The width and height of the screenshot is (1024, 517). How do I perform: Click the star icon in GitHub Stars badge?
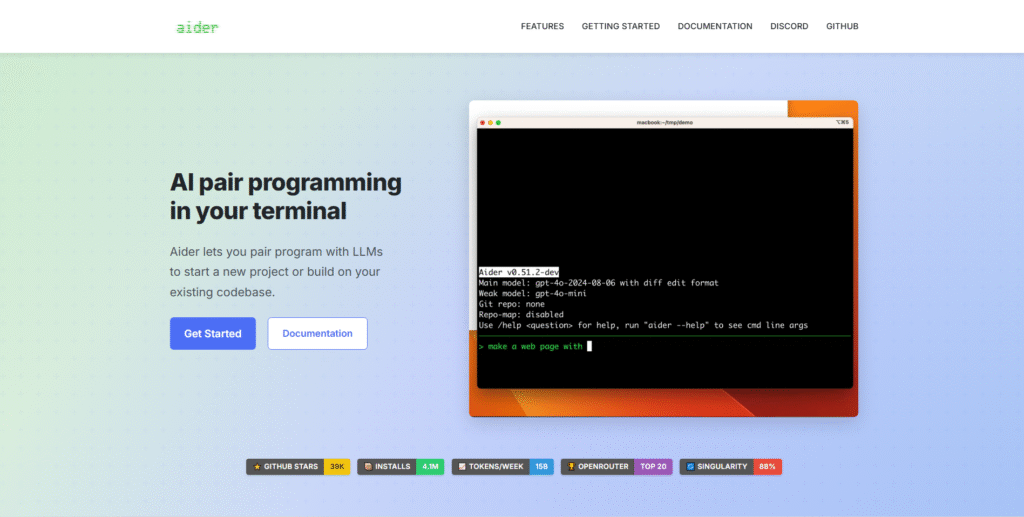(257, 467)
